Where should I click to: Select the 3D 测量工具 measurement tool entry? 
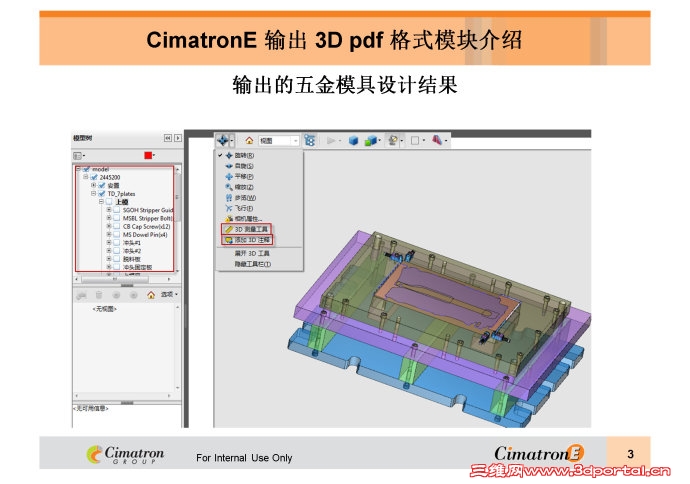[246, 229]
